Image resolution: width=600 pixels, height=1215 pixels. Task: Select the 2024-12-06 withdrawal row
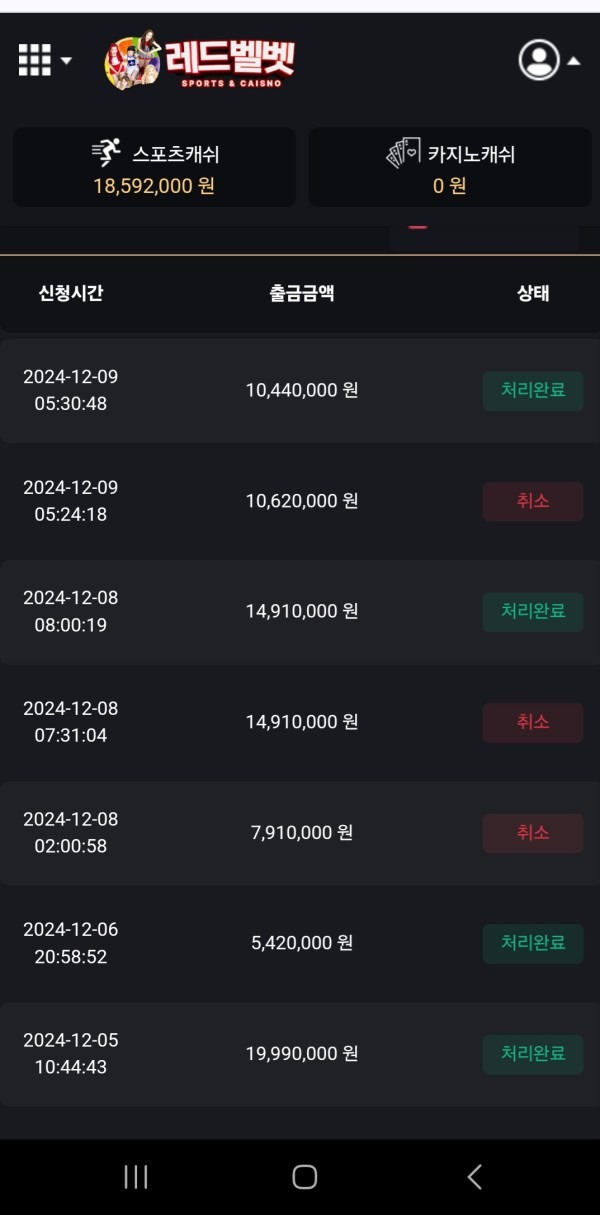[300, 942]
